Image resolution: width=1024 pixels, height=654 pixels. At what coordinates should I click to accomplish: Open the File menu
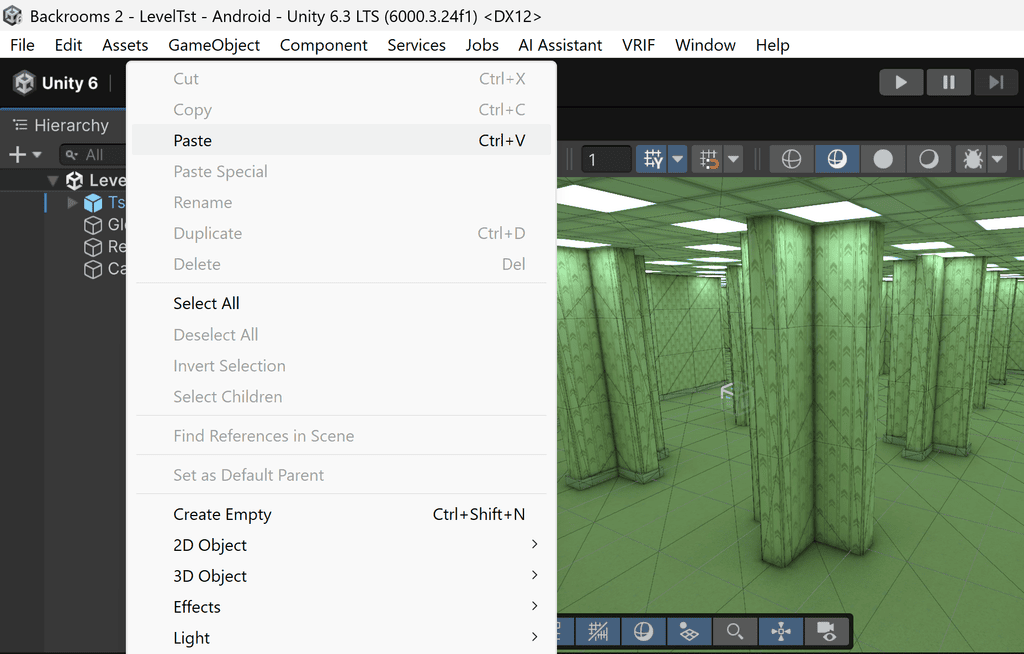[22, 45]
